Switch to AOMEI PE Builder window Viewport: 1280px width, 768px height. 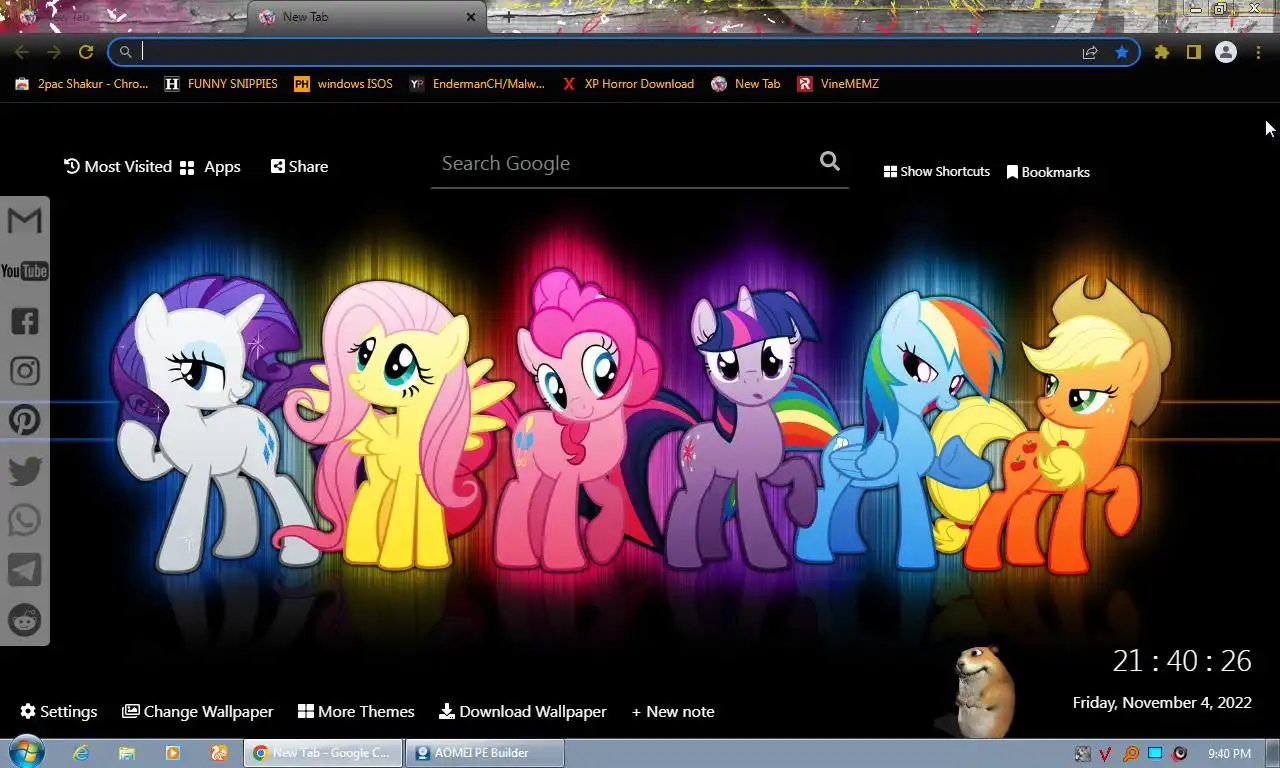(x=485, y=753)
